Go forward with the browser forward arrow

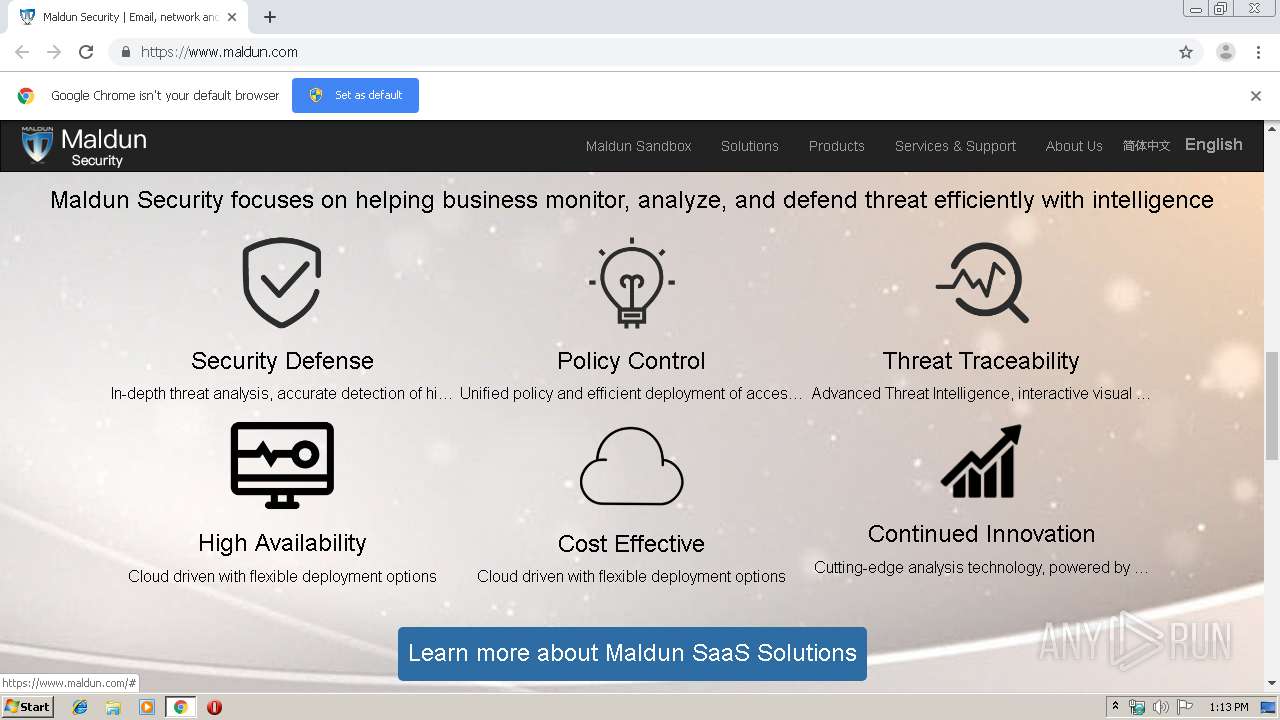coord(54,52)
